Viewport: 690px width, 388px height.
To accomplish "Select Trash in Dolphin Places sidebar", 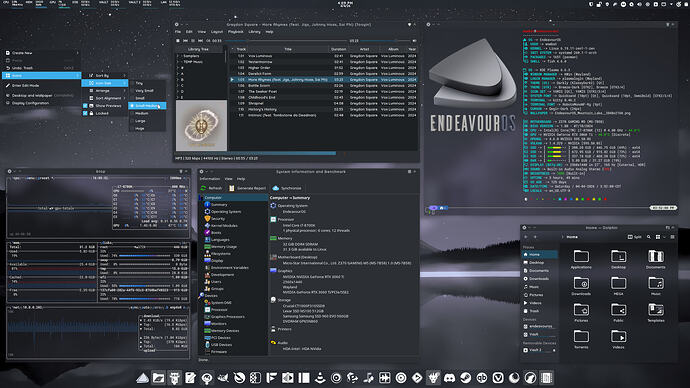I will click(540, 311).
